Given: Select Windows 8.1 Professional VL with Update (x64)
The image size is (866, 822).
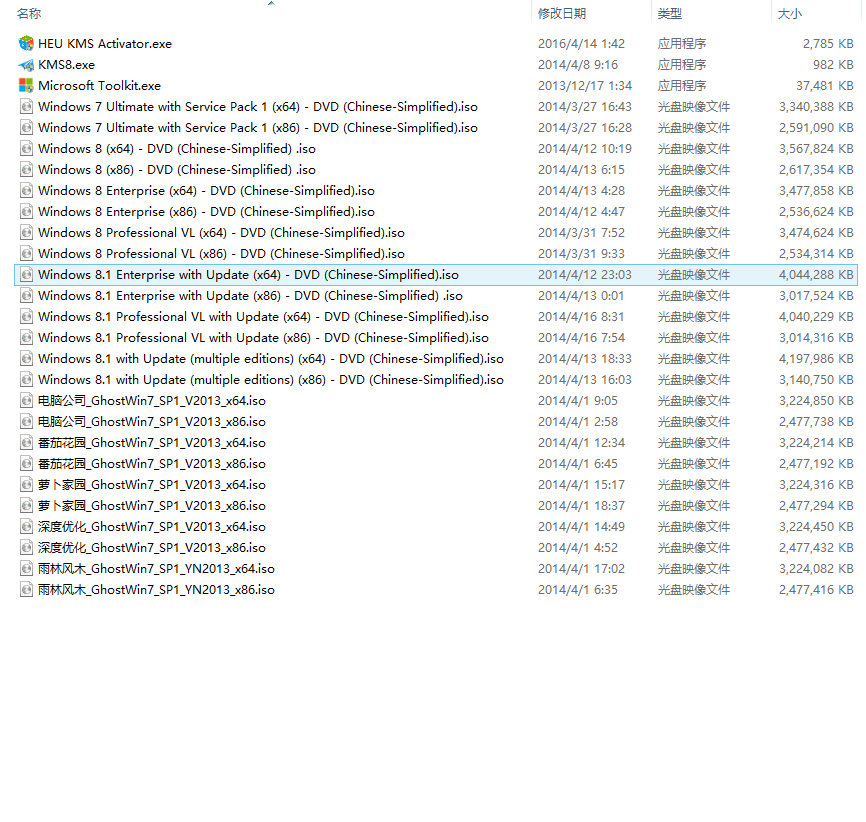Looking at the screenshot, I should 263,317.
